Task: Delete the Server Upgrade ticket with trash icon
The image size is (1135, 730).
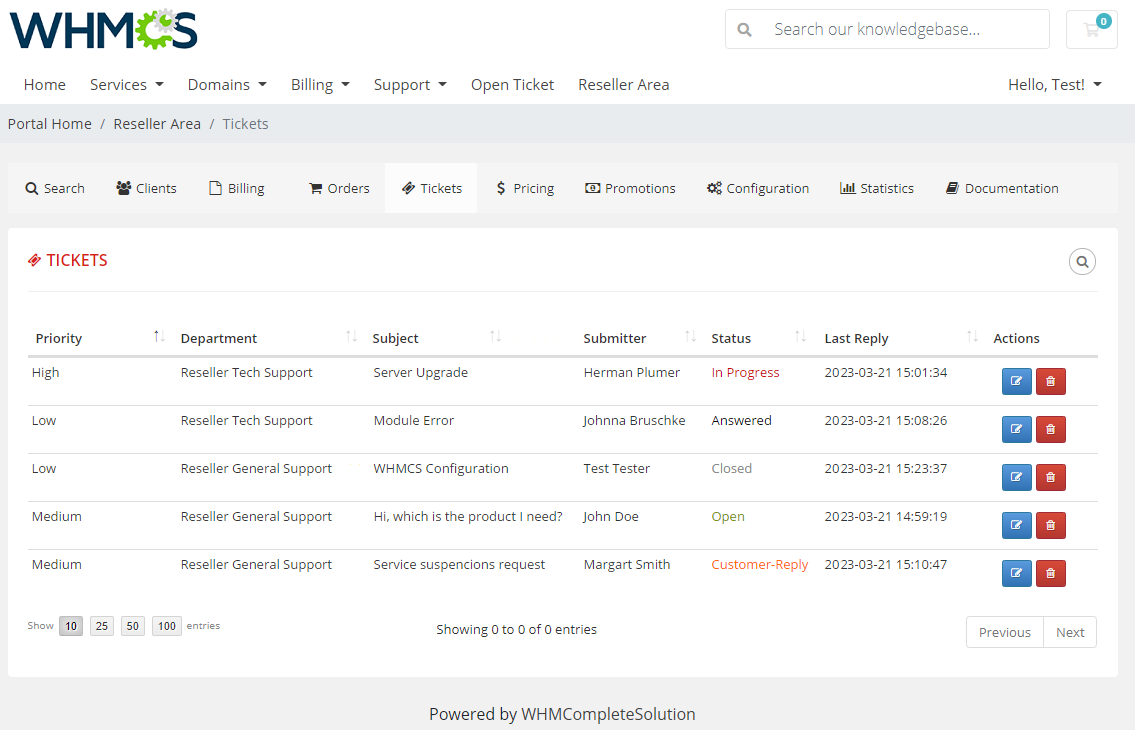Action: [x=1050, y=381]
